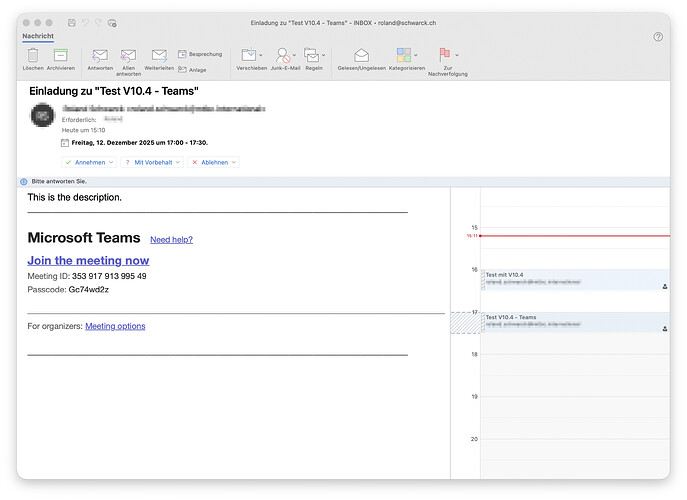Click the Besprechung toolbar item
Screen dimensions: 687x500
coord(200,54)
